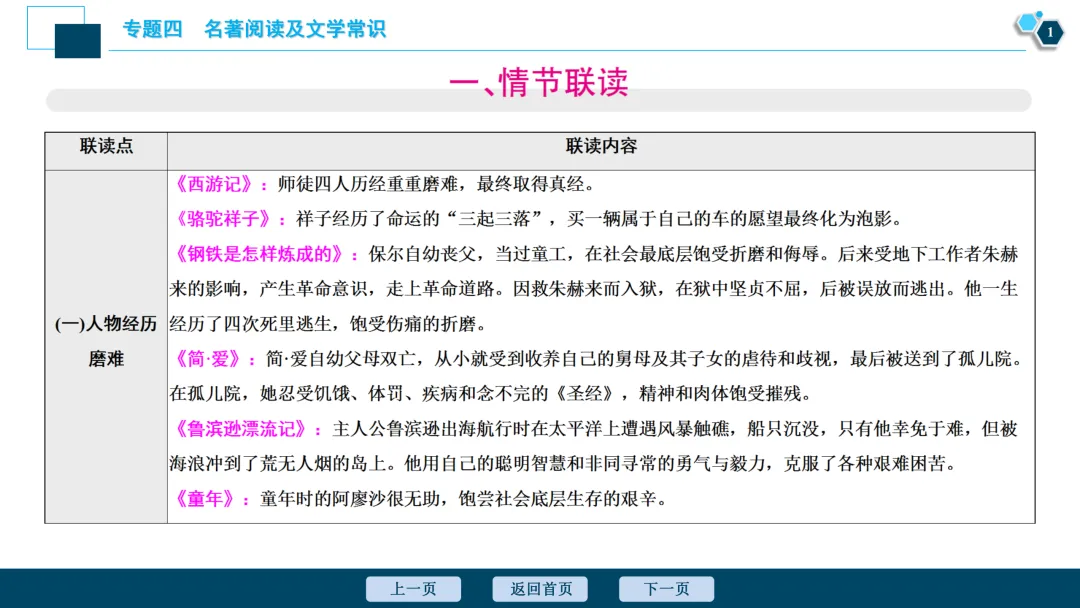Click the dark hexagon page number 1 badge

[1049, 33]
